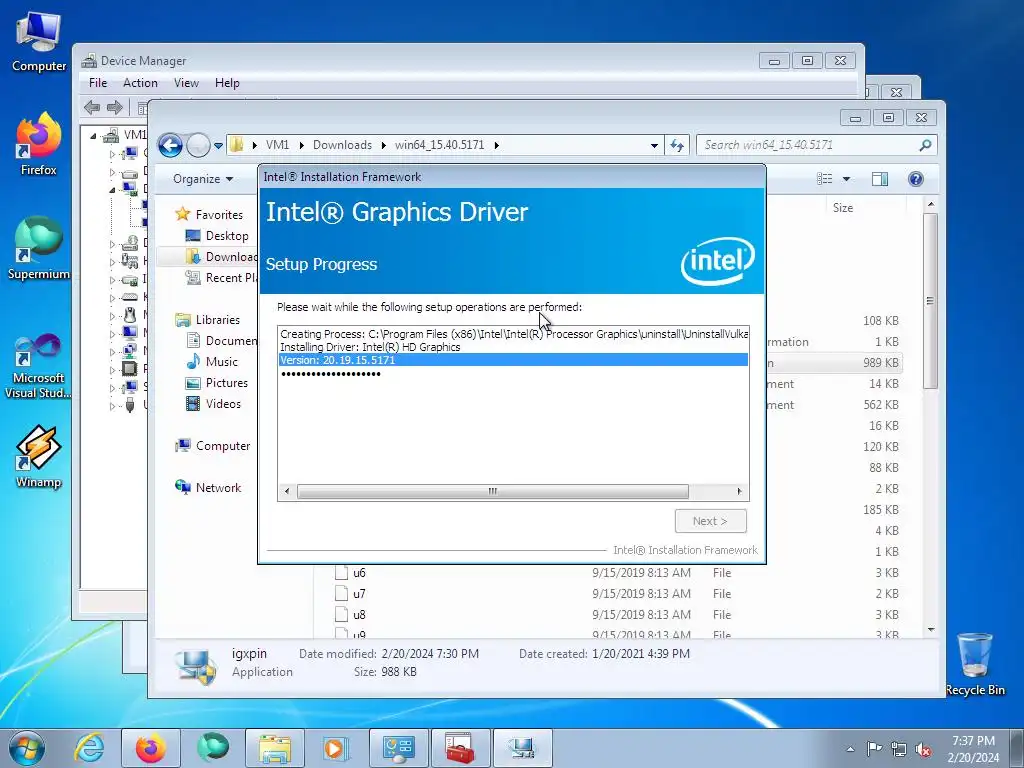The image size is (1024, 768).
Task: Show hidden system tray icons
Action: pos(850,749)
